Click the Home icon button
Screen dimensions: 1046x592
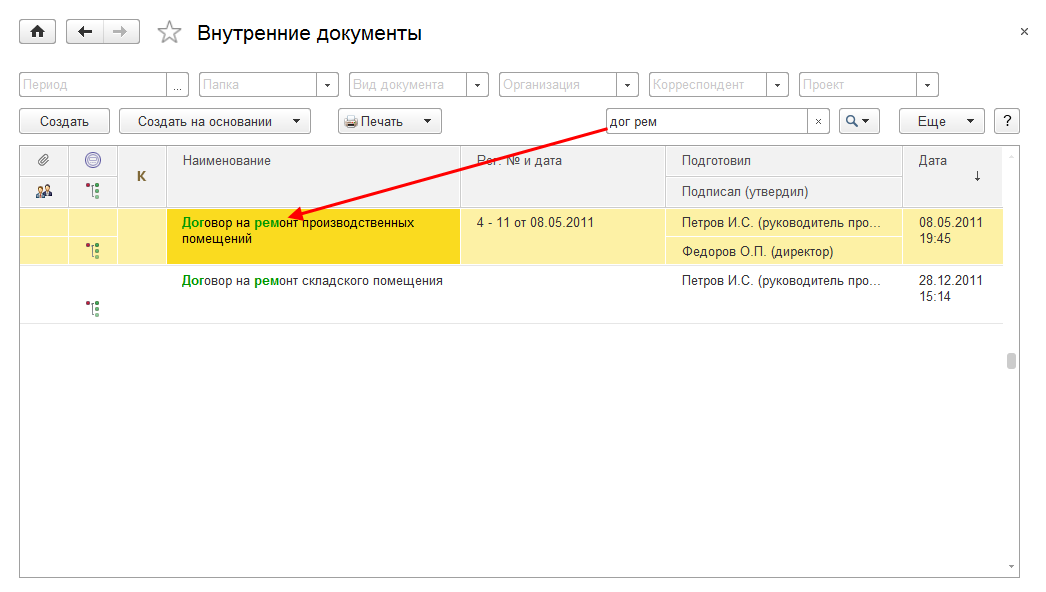tap(38, 32)
